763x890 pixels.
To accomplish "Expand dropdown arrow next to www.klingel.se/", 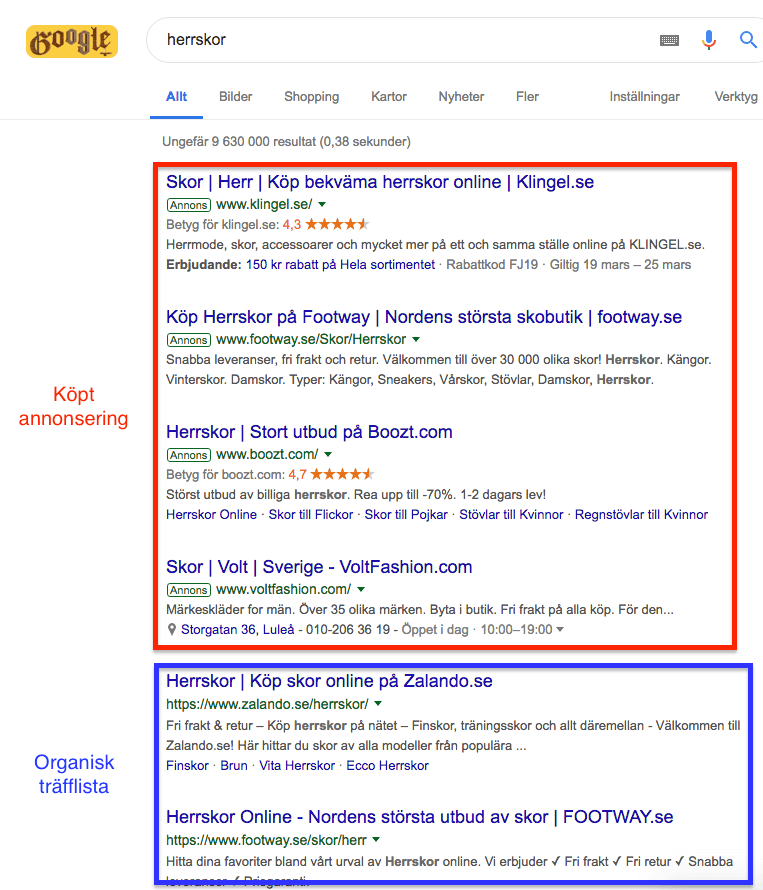I will (x=322, y=204).
